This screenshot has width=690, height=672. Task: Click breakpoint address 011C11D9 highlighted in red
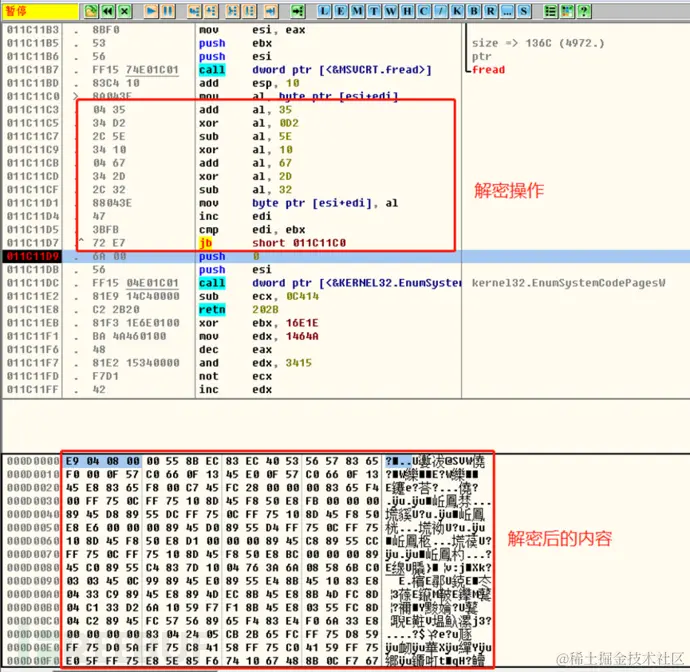pos(32,256)
